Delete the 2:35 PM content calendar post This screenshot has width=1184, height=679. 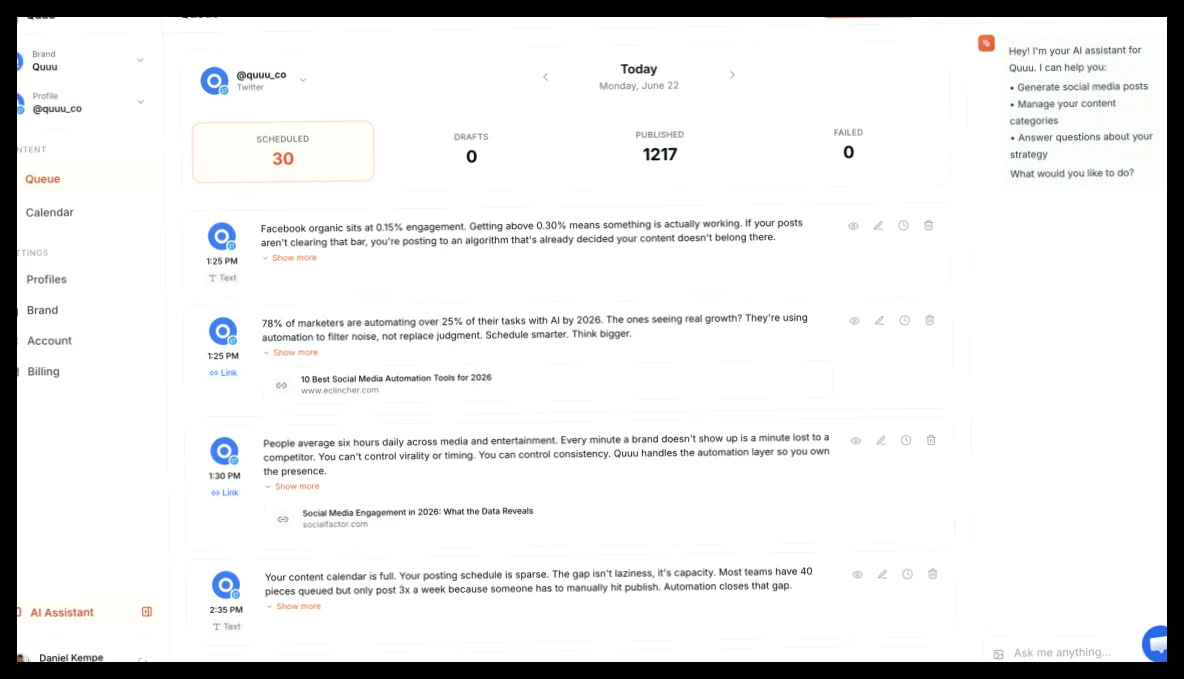coord(933,574)
